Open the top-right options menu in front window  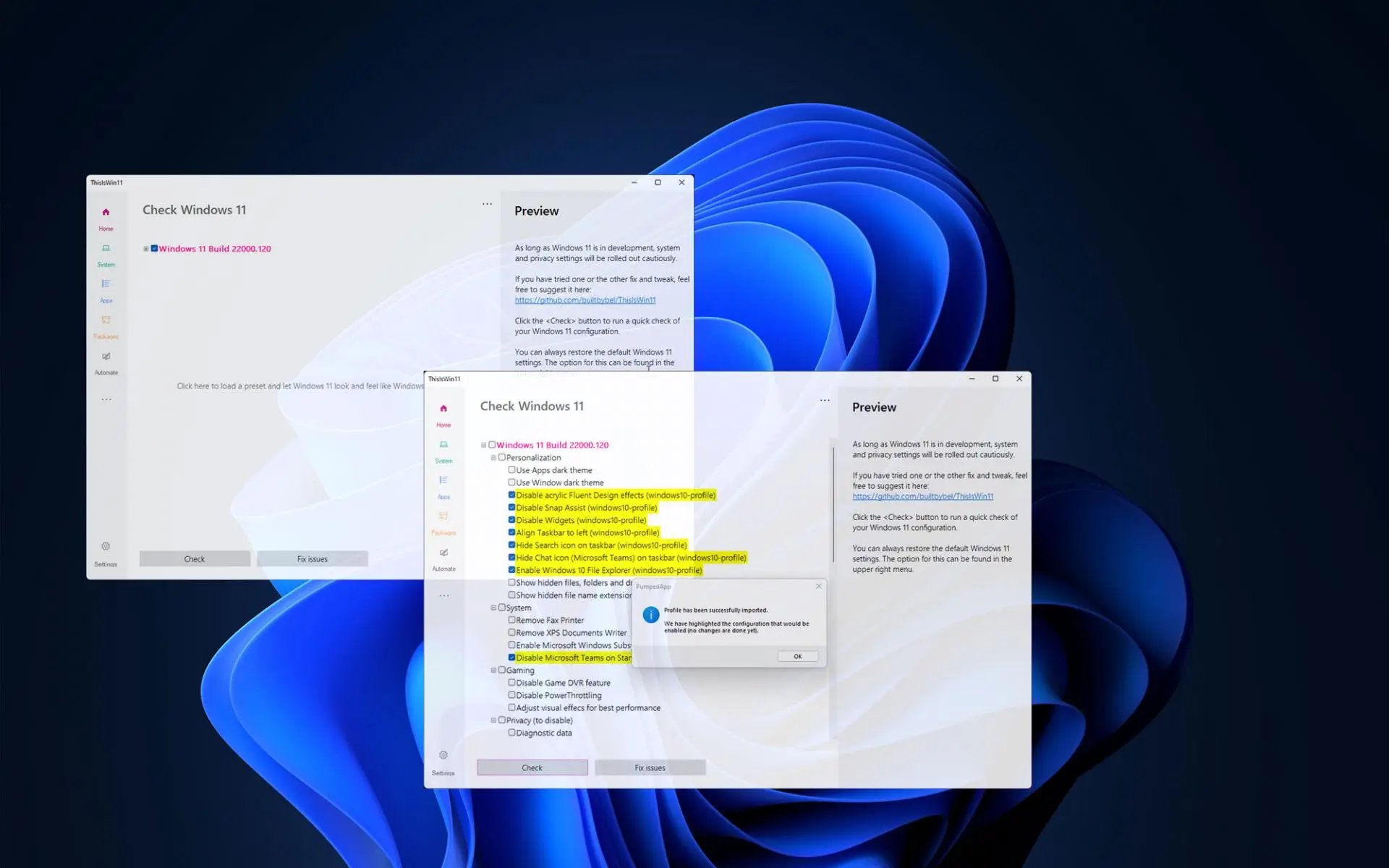tap(825, 400)
